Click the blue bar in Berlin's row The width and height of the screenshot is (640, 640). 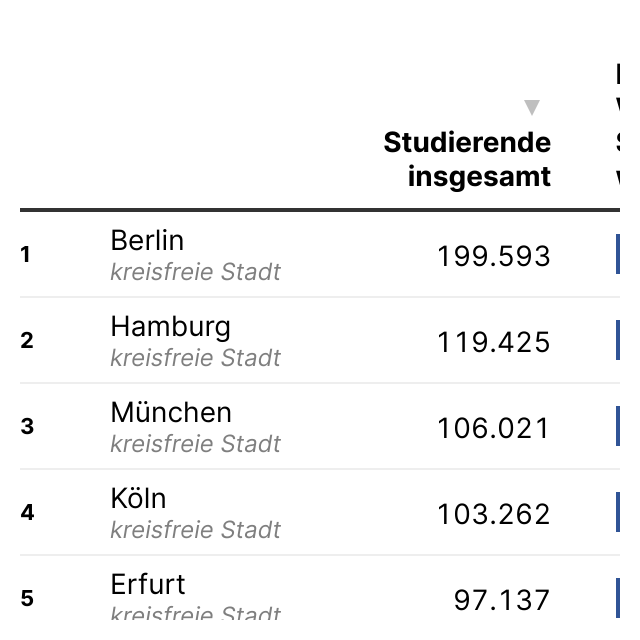pos(618,254)
